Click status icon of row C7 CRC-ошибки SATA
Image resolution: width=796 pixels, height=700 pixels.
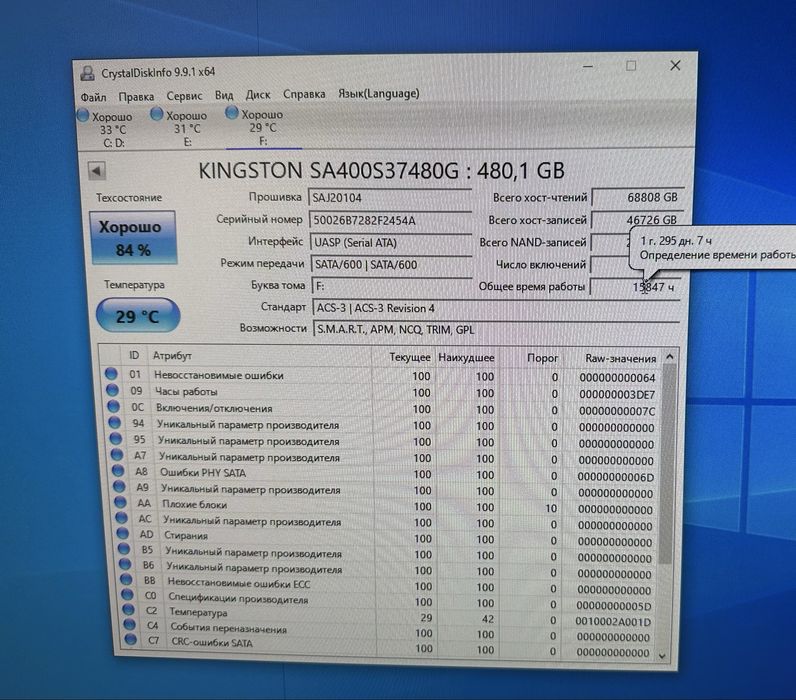(130, 640)
